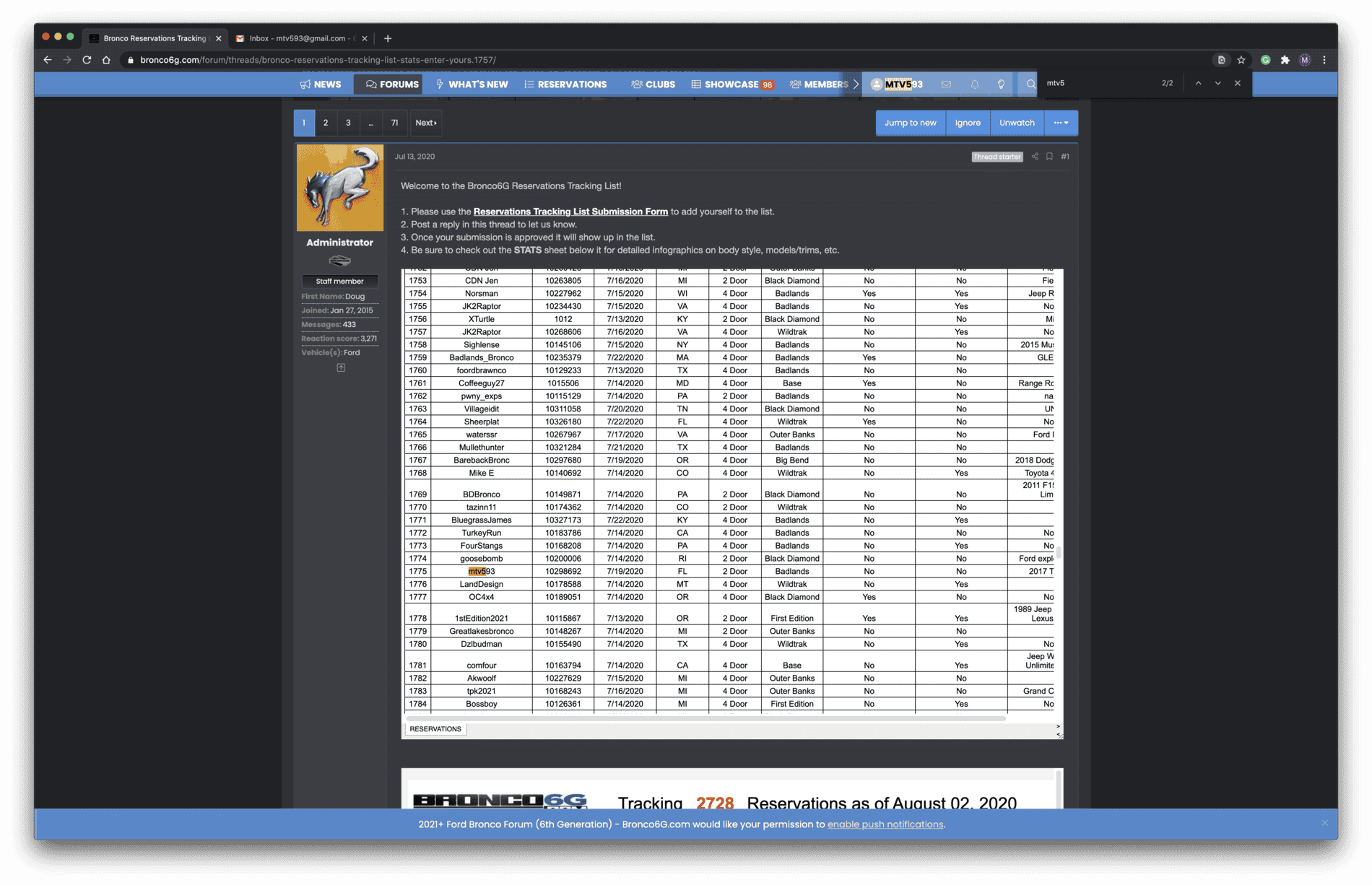This screenshot has width=1372, height=885.
Task: Open the enable push notifications link
Action: pyautogui.click(x=885, y=824)
